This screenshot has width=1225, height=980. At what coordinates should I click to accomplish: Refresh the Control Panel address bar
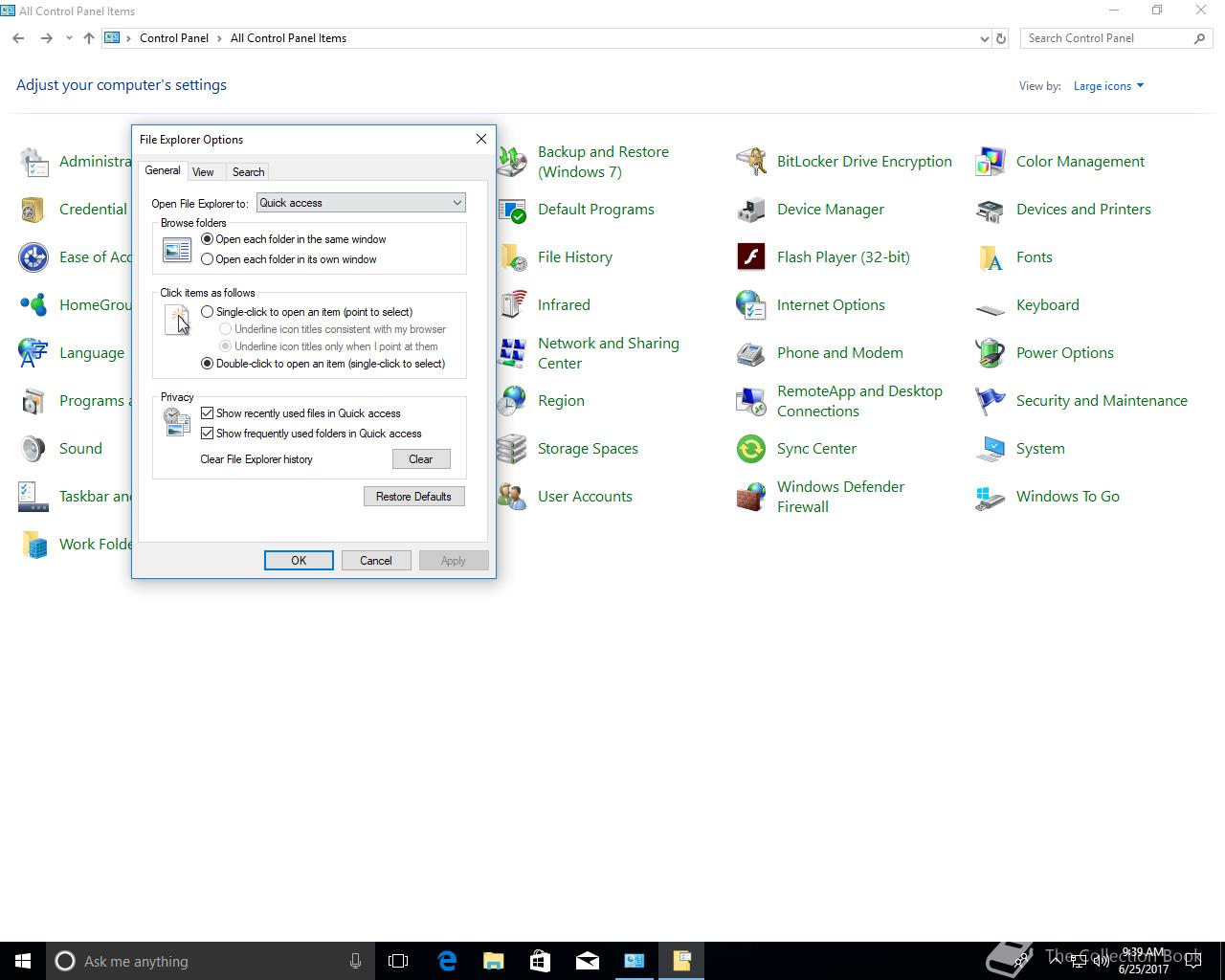click(x=1001, y=38)
